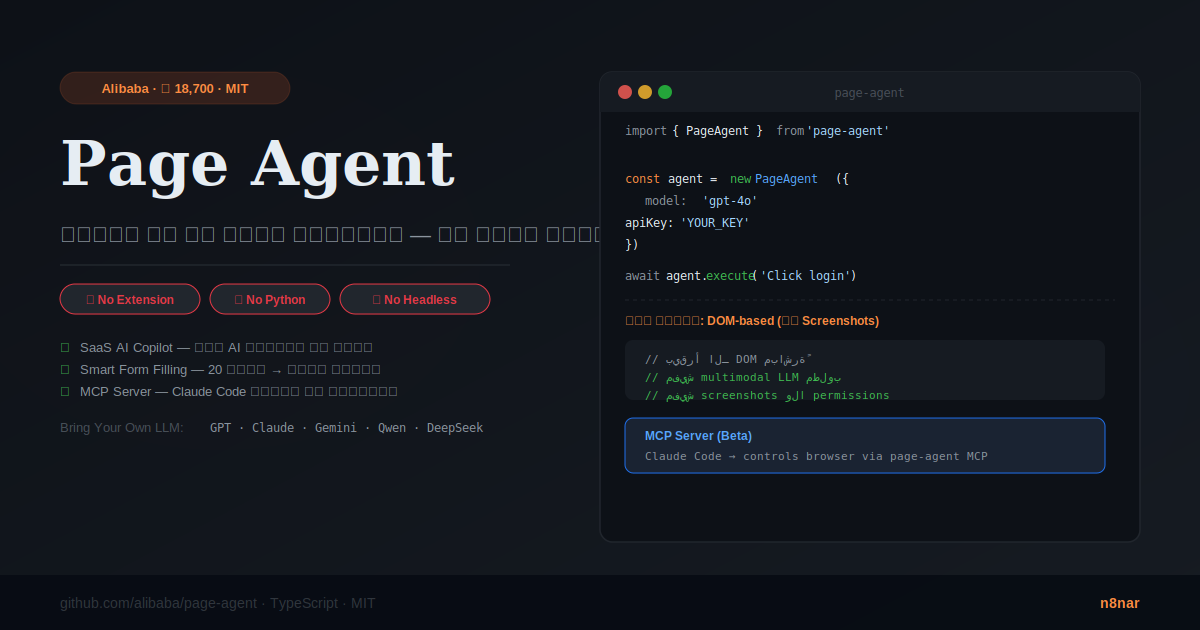Click the Smart Form Filling line

(221, 369)
